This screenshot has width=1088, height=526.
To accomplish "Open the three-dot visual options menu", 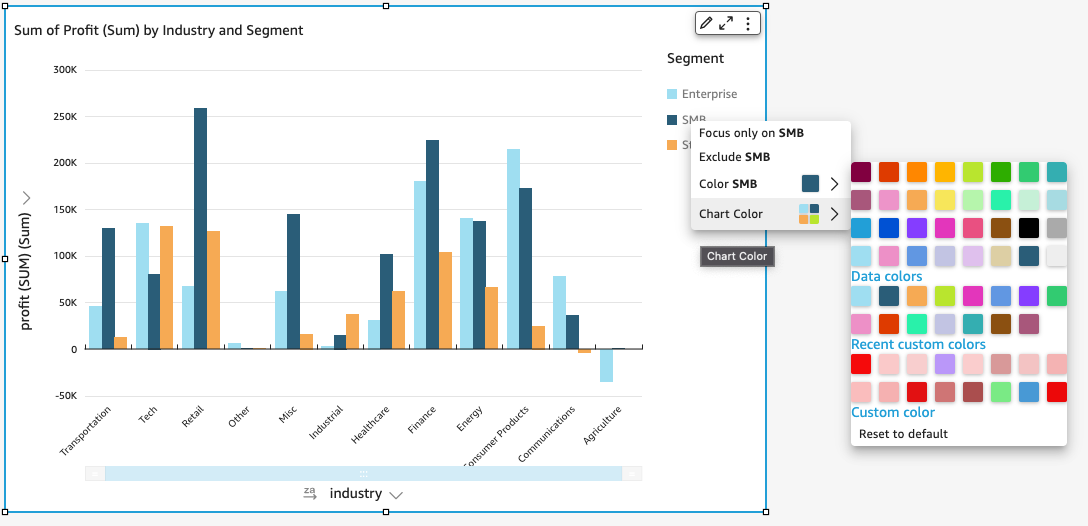I will tap(748, 23).
